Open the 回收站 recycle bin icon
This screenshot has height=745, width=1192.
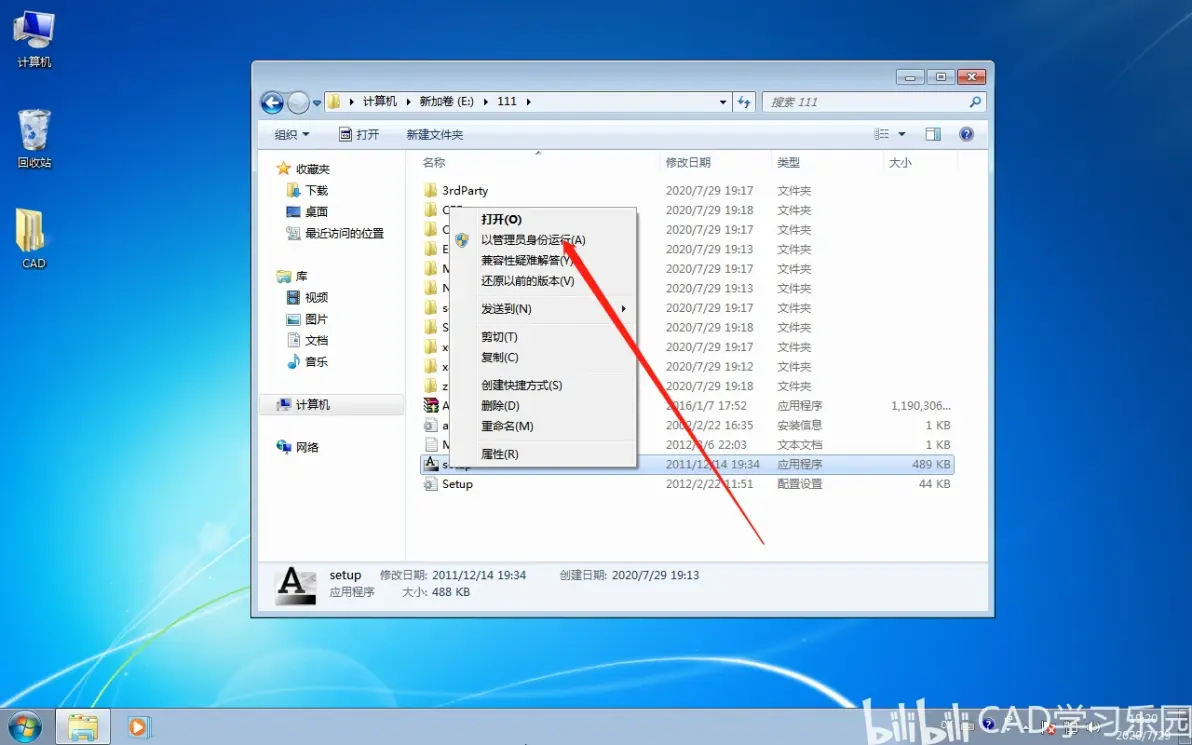pyautogui.click(x=34, y=139)
